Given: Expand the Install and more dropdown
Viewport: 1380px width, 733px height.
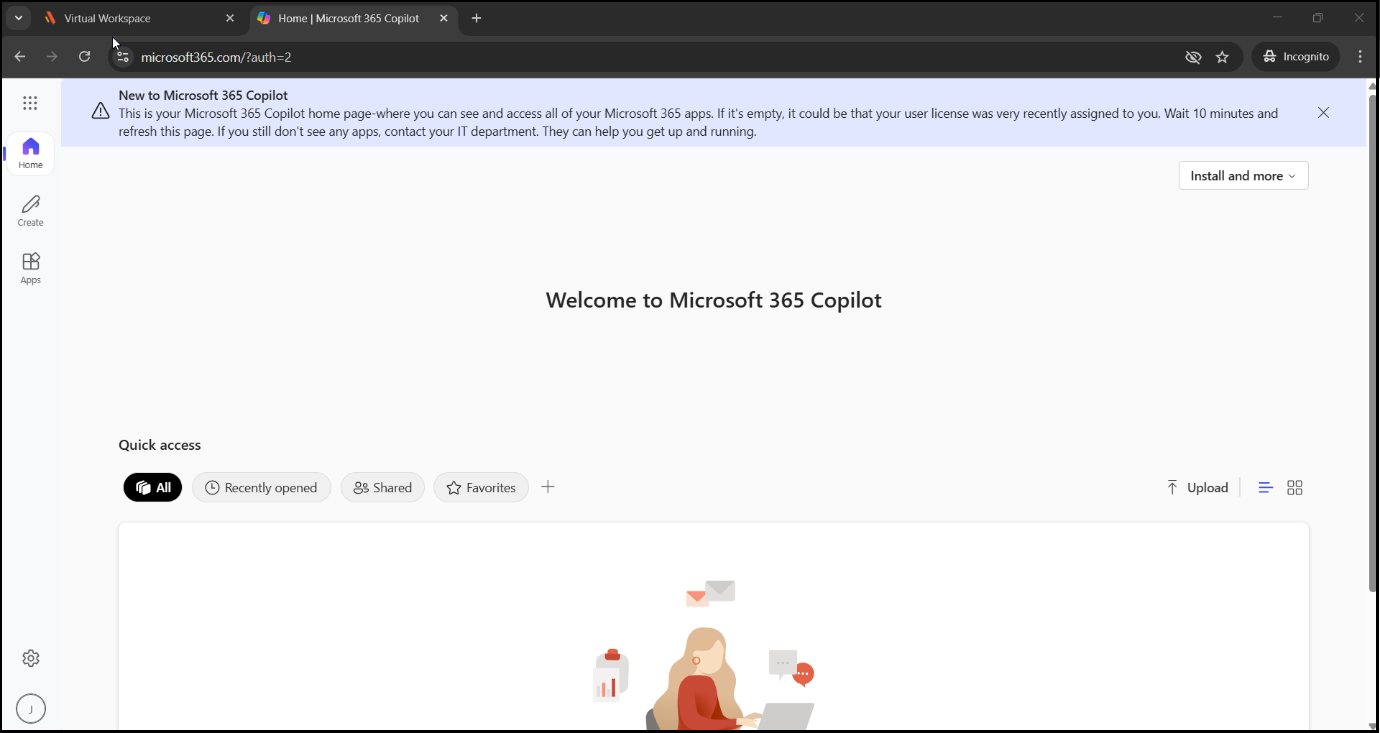Looking at the screenshot, I should point(1243,176).
